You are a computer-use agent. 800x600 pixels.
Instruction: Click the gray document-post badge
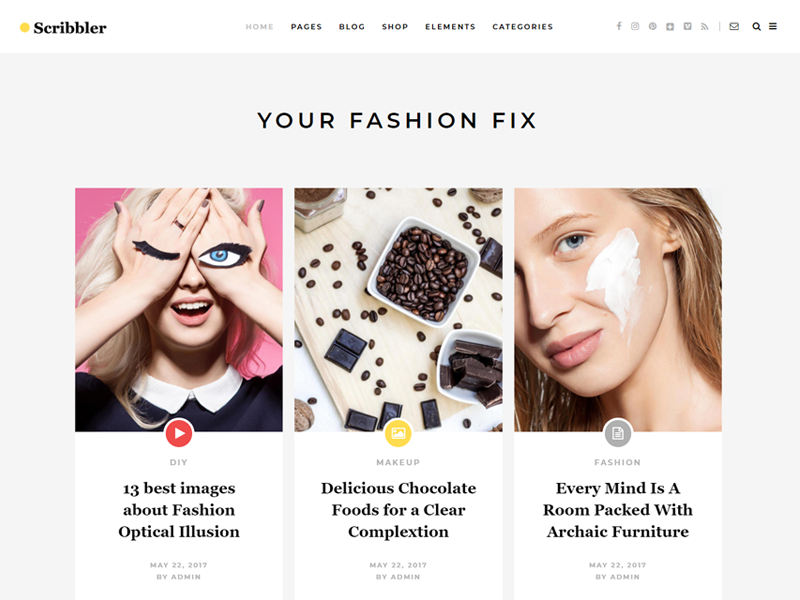(x=618, y=433)
